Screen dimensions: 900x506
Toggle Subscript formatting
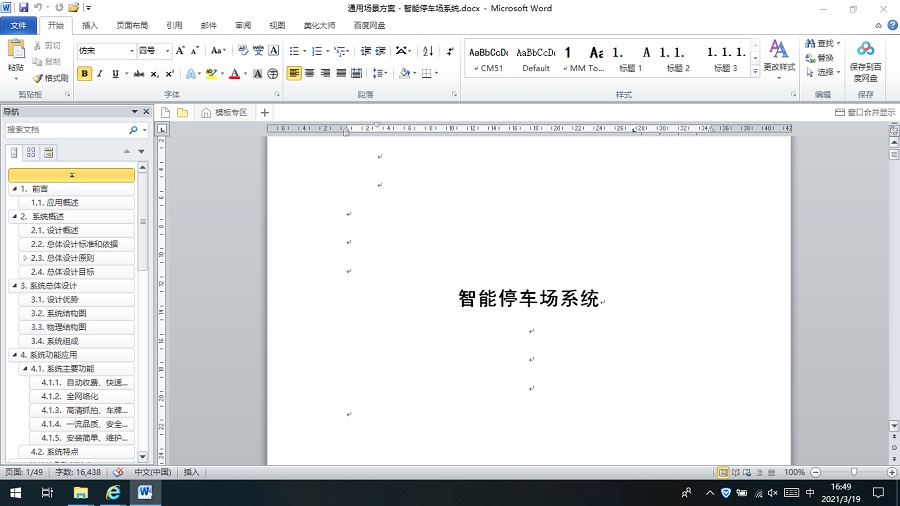click(x=154, y=73)
